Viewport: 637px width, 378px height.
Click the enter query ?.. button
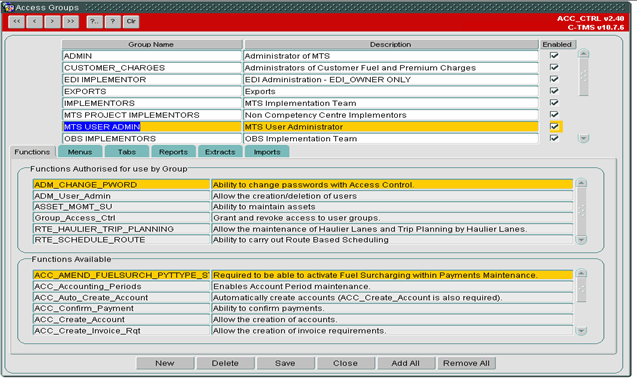pyautogui.click(x=94, y=22)
